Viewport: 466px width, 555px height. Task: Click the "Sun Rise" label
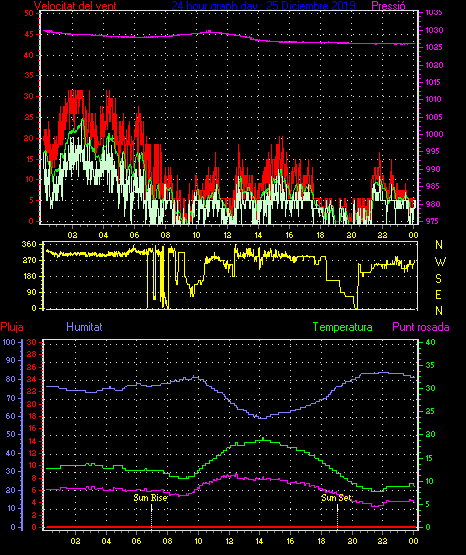tap(150, 498)
